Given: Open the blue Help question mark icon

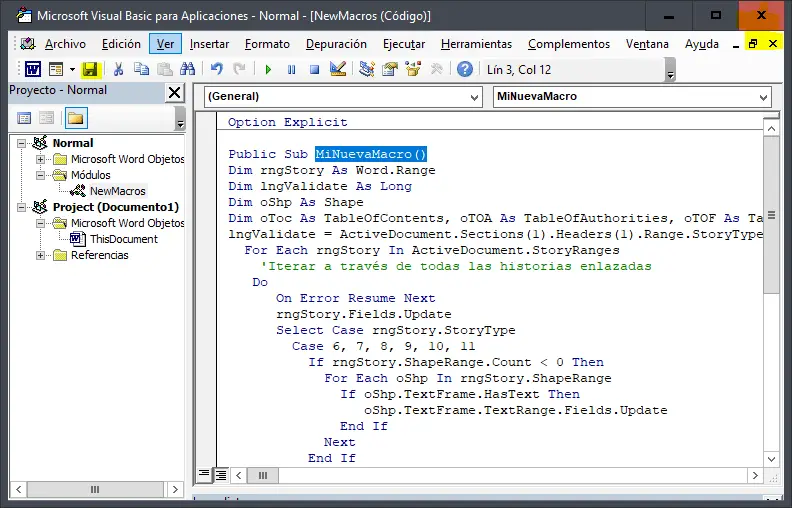Looking at the screenshot, I should click(x=465, y=69).
